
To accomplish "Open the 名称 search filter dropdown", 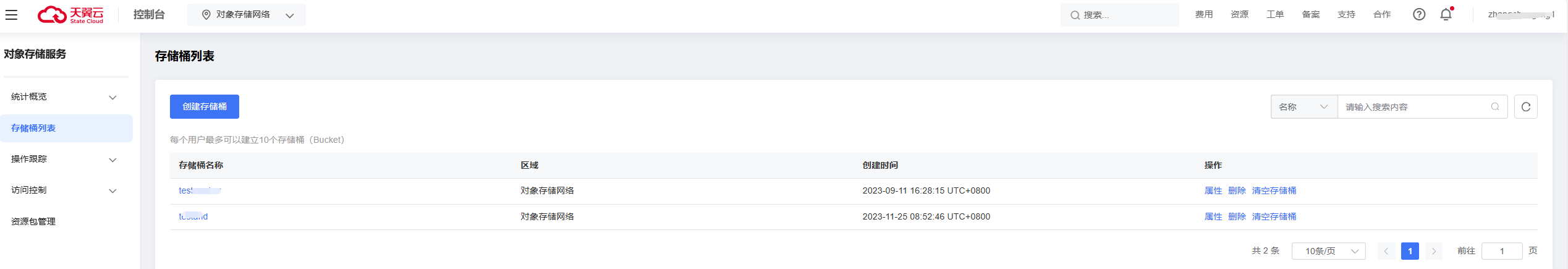I will 1303,107.
